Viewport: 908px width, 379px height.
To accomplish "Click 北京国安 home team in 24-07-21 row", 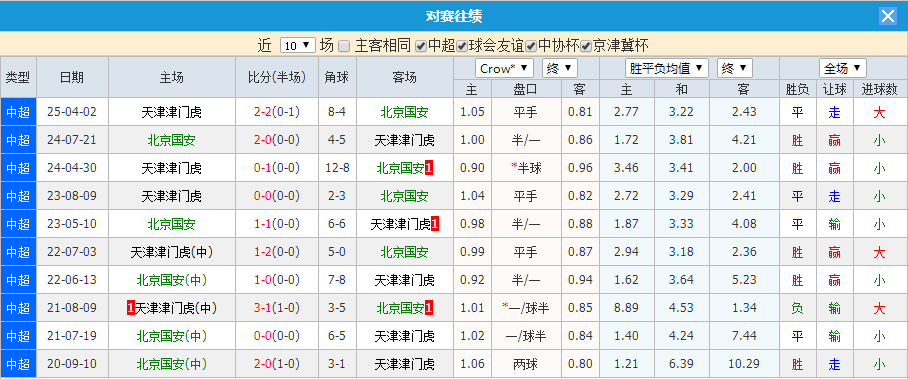I will tap(171, 140).
